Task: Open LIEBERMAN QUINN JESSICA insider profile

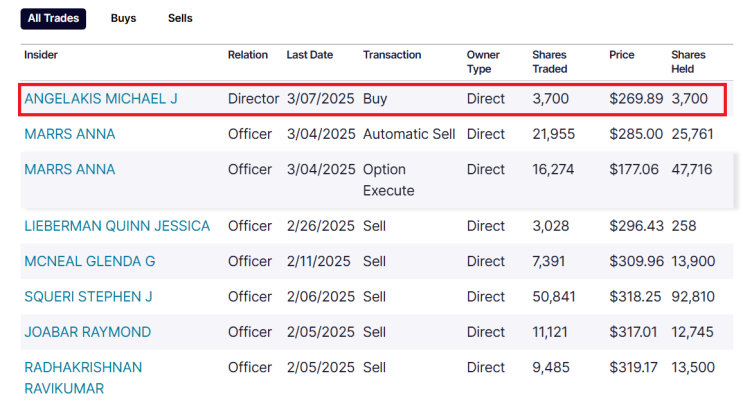Action: (117, 226)
